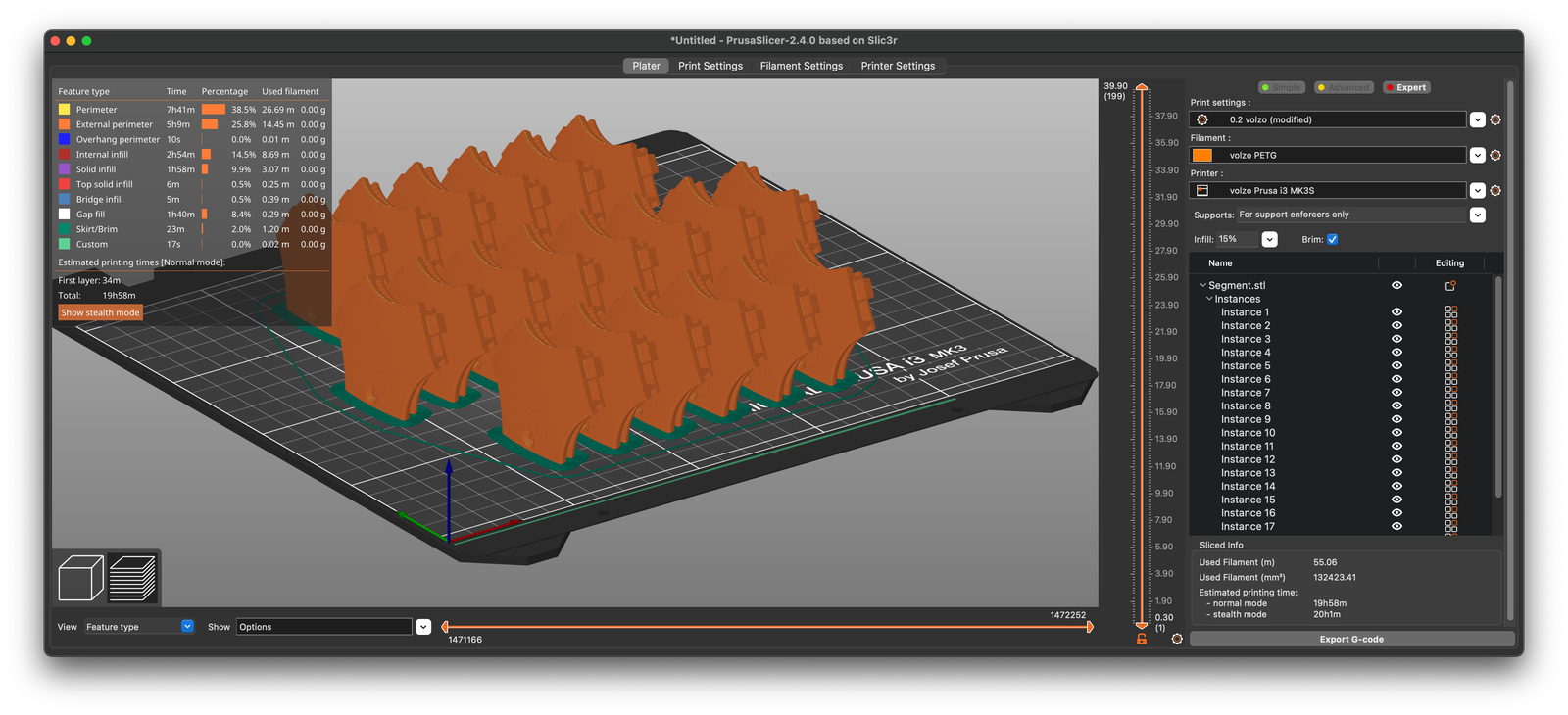This screenshot has height=715, width=1568.
Task: Switch to the Filament Settings tab
Action: 801,66
